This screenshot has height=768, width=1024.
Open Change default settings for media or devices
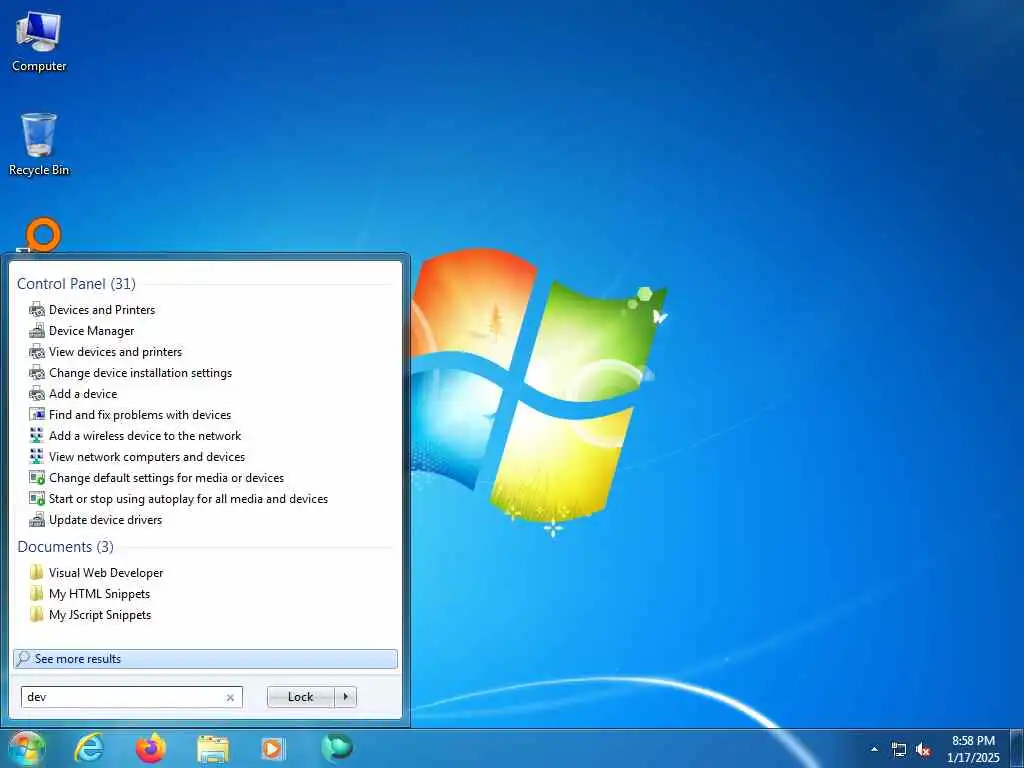point(167,478)
